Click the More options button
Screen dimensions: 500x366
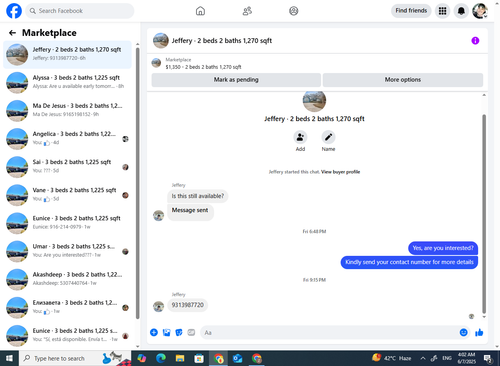pos(403,80)
